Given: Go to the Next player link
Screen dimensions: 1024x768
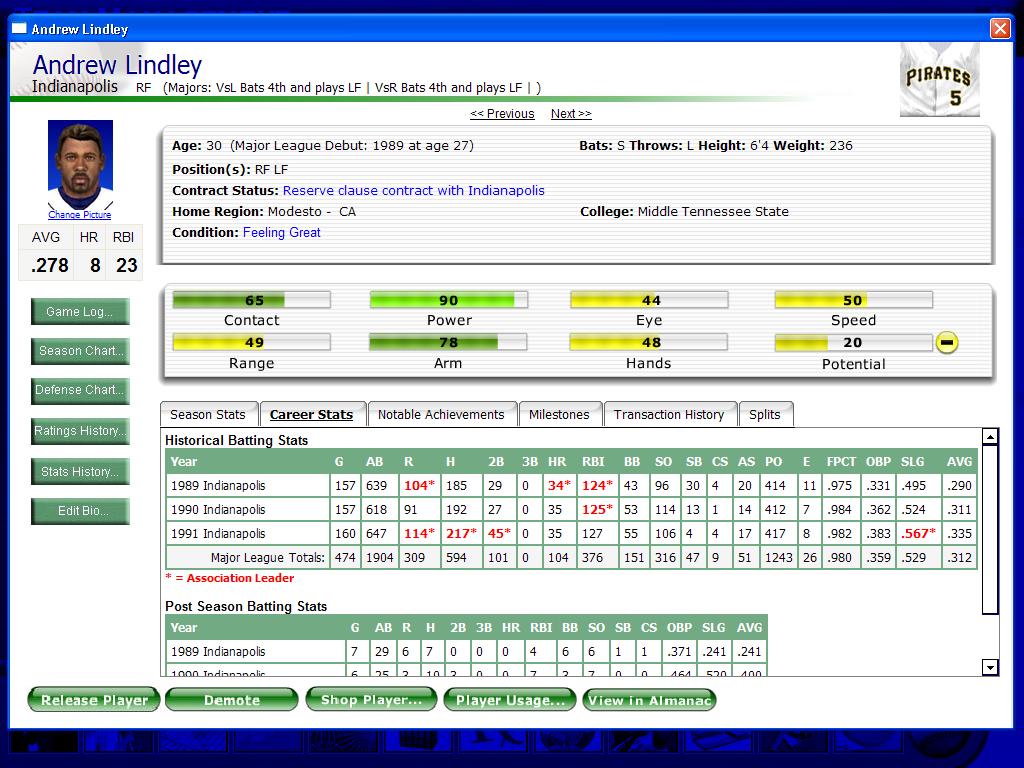Looking at the screenshot, I should tap(571, 114).
